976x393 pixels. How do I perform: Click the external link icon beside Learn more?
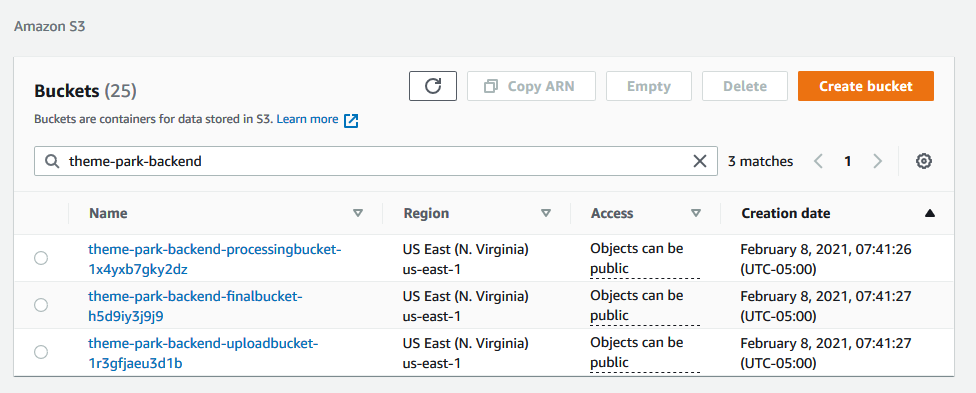[x=351, y=120]
